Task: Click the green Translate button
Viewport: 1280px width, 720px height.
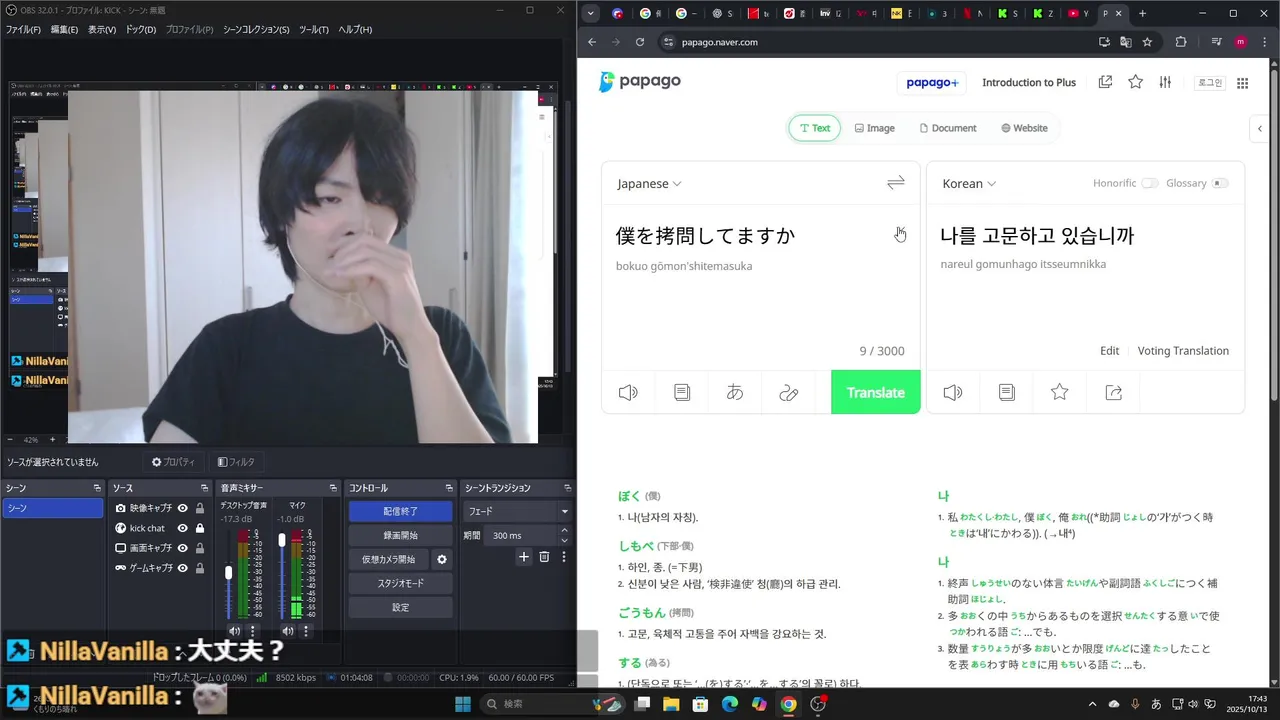Action: 876,392
